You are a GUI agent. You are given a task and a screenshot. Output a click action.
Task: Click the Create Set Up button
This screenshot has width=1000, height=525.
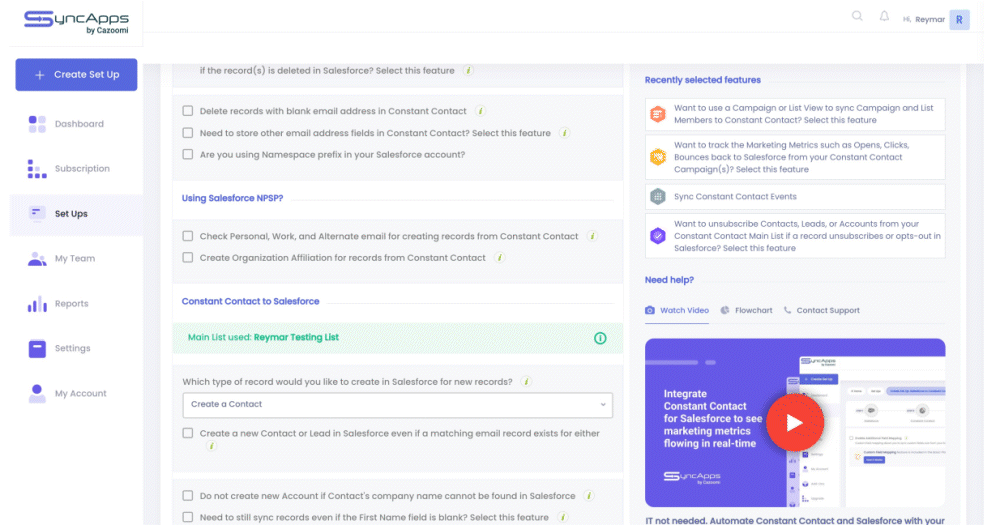pyautogui.click(x=77, y=75)
